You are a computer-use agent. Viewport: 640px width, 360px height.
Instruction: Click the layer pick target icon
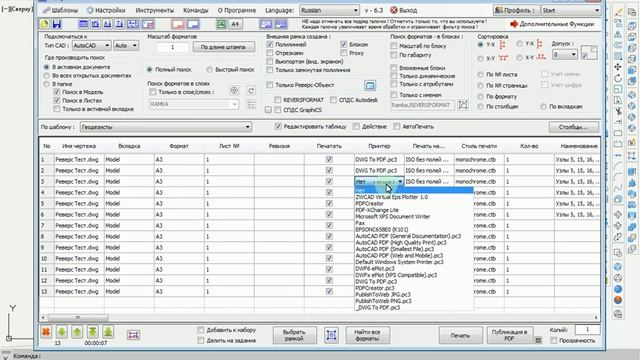[x=234, y=91]
